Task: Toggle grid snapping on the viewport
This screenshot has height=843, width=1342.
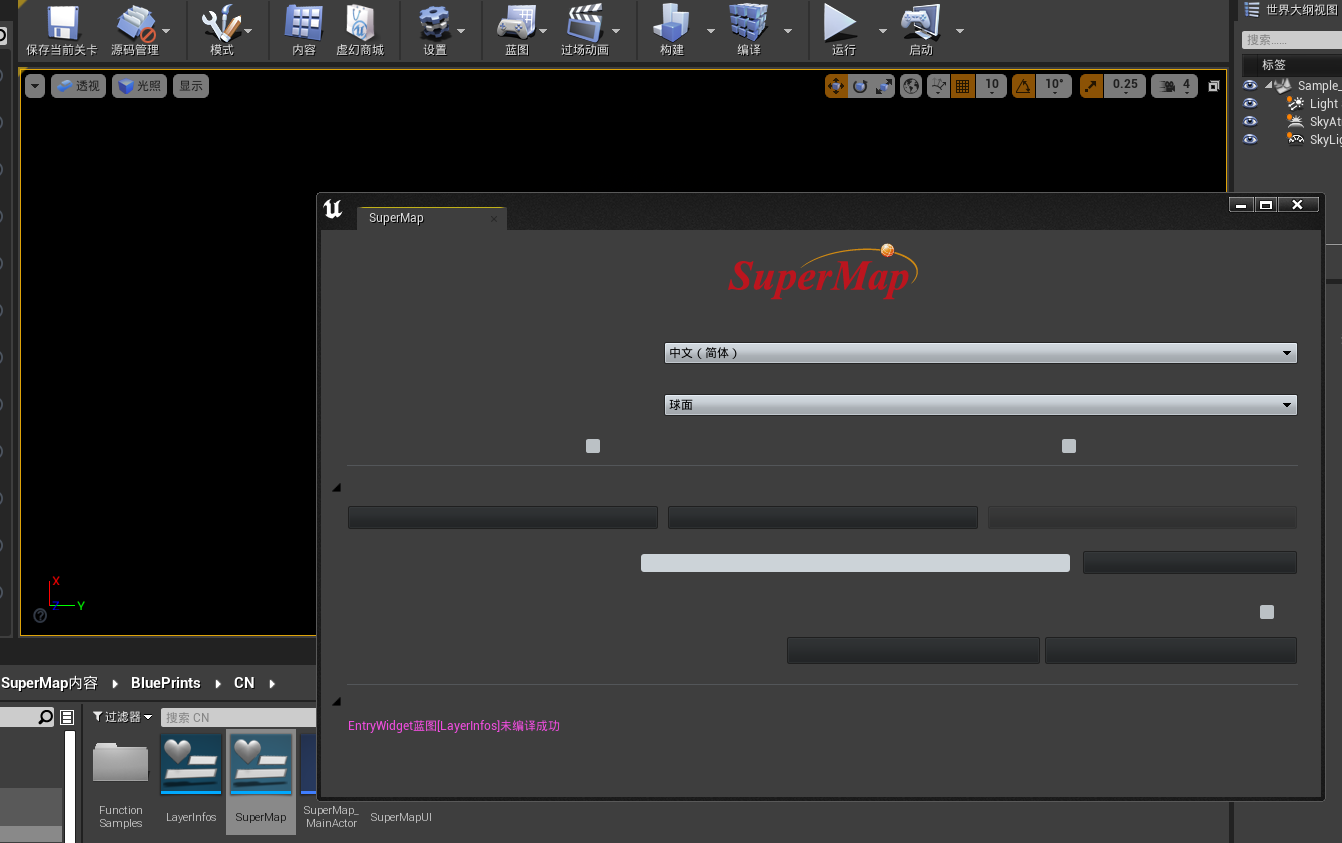Action: (x=962, y=86)
